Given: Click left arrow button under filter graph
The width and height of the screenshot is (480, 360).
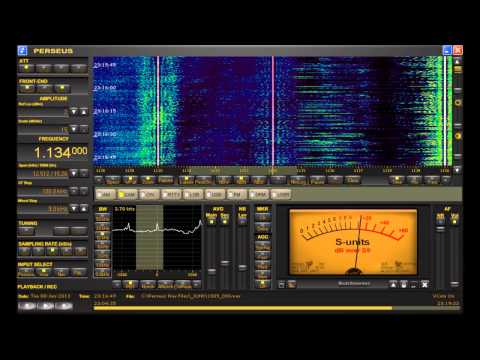Looking at the screenshot, I should point(116,285).
